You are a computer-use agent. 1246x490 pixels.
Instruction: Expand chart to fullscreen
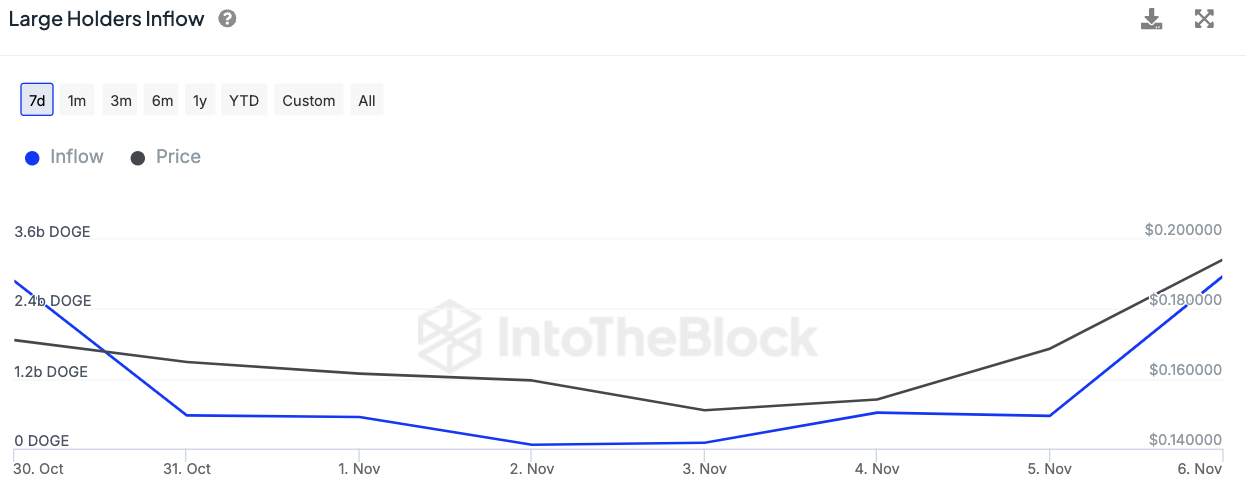pyautogui.click(x=1204, y=19)
